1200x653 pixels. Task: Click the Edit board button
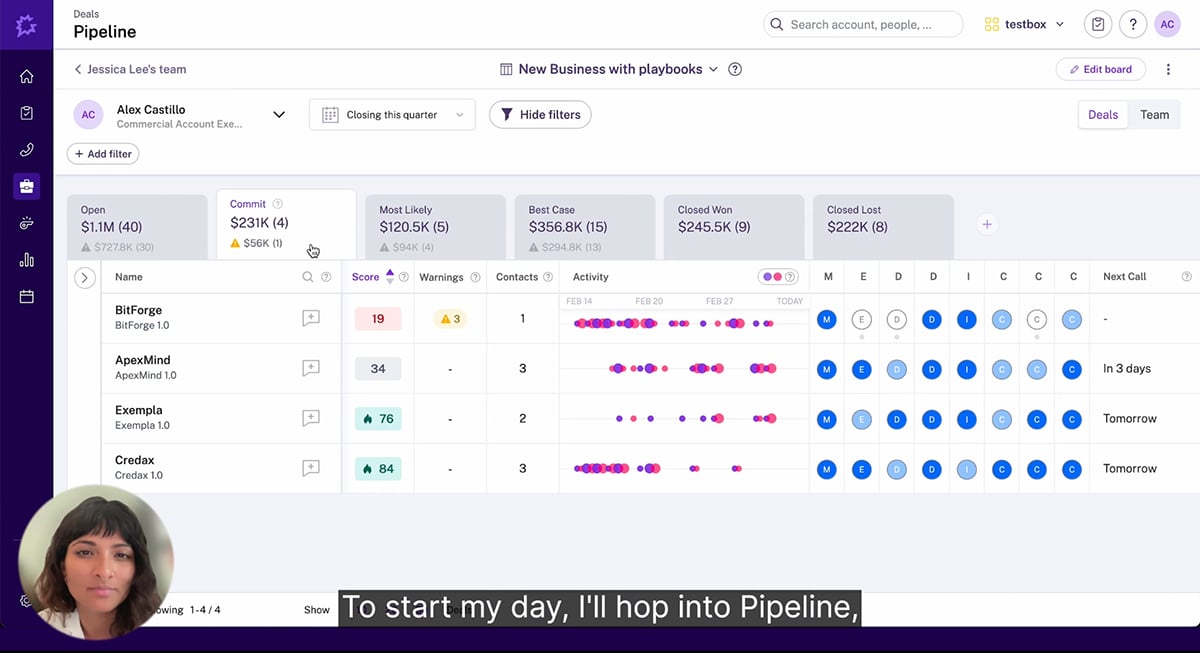1100,69
